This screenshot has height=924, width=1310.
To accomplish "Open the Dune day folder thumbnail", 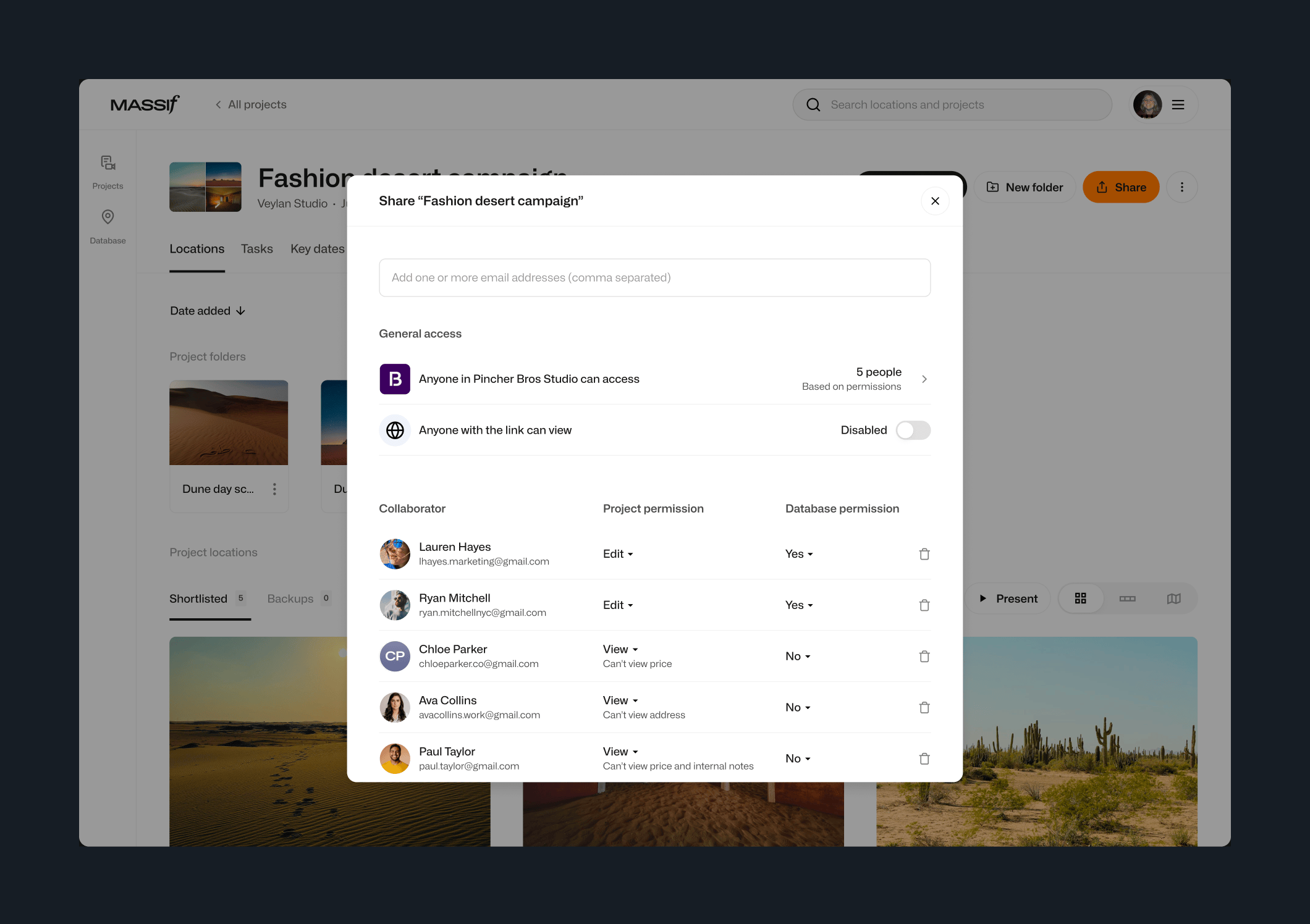I will click(229, 422).
